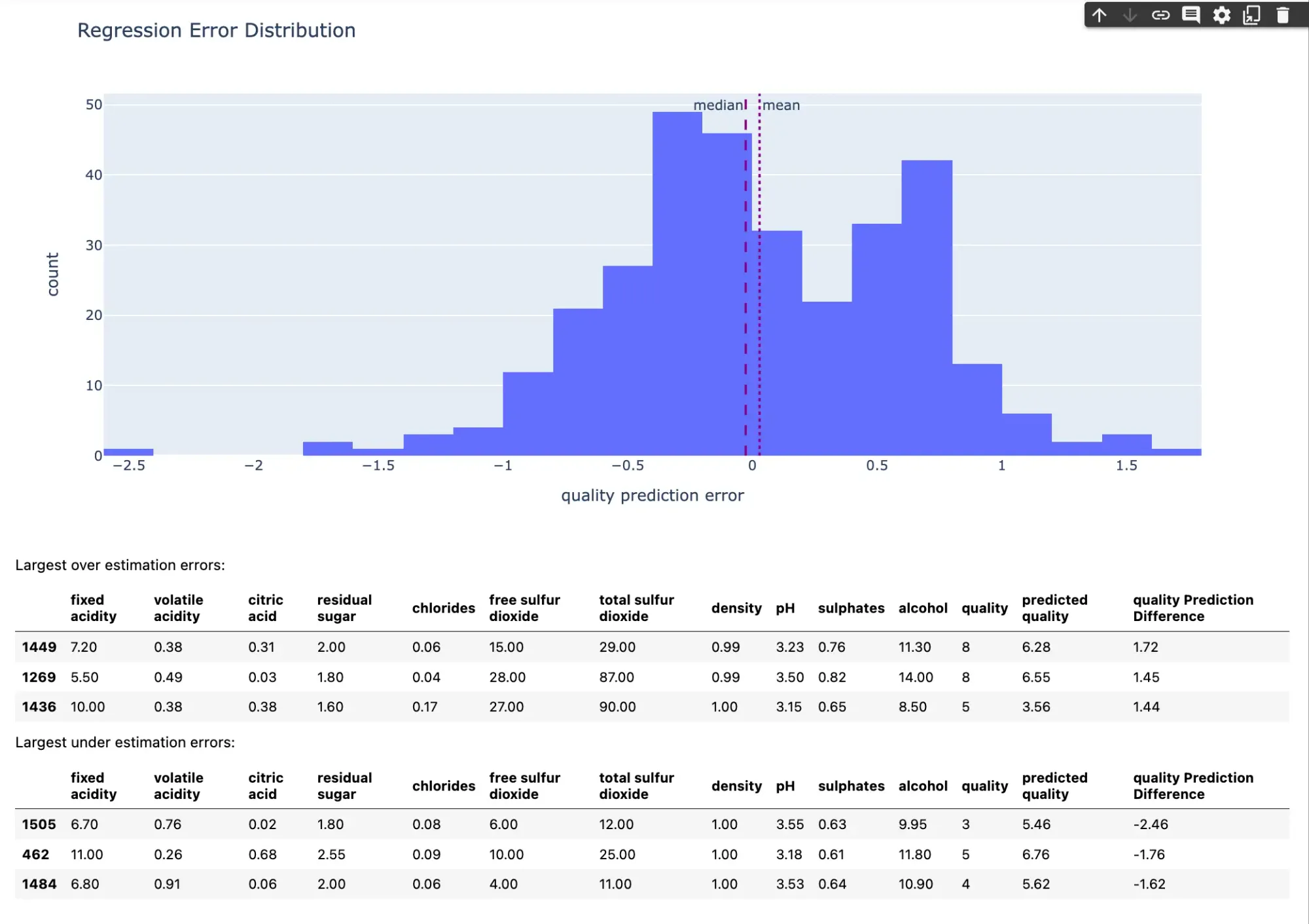
Task: Click alcohol header in the over estimation table
Action: [923, 608]
